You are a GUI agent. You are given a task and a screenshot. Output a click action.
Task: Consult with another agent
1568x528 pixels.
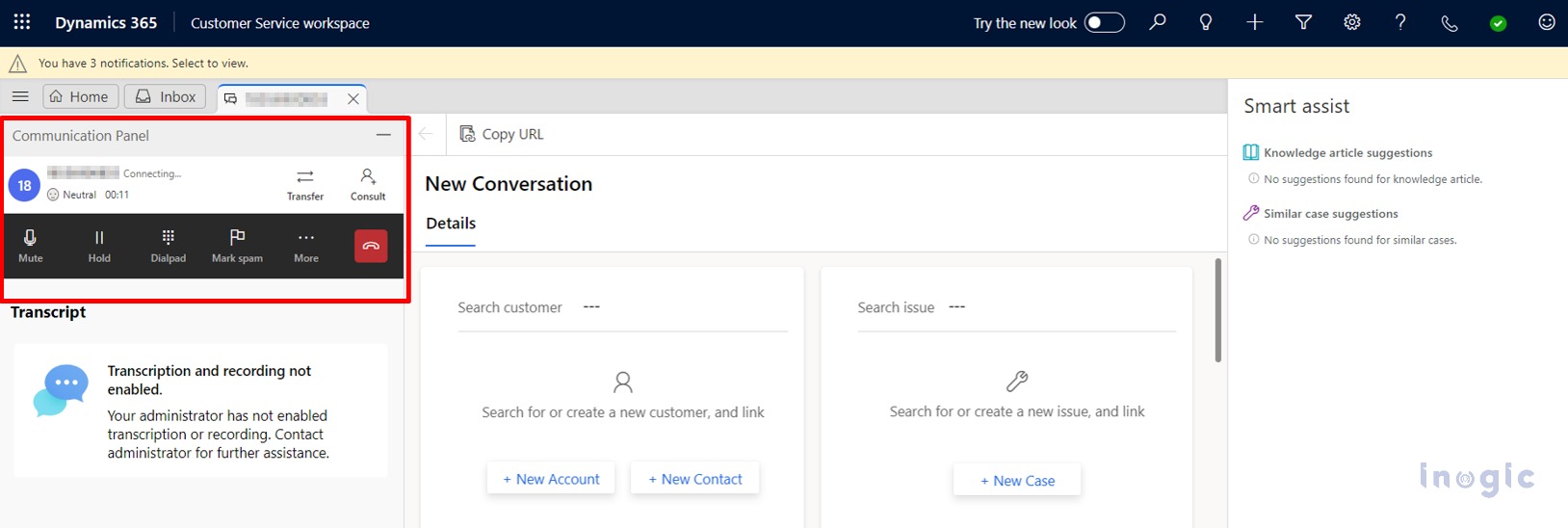[x=368, y=184]
